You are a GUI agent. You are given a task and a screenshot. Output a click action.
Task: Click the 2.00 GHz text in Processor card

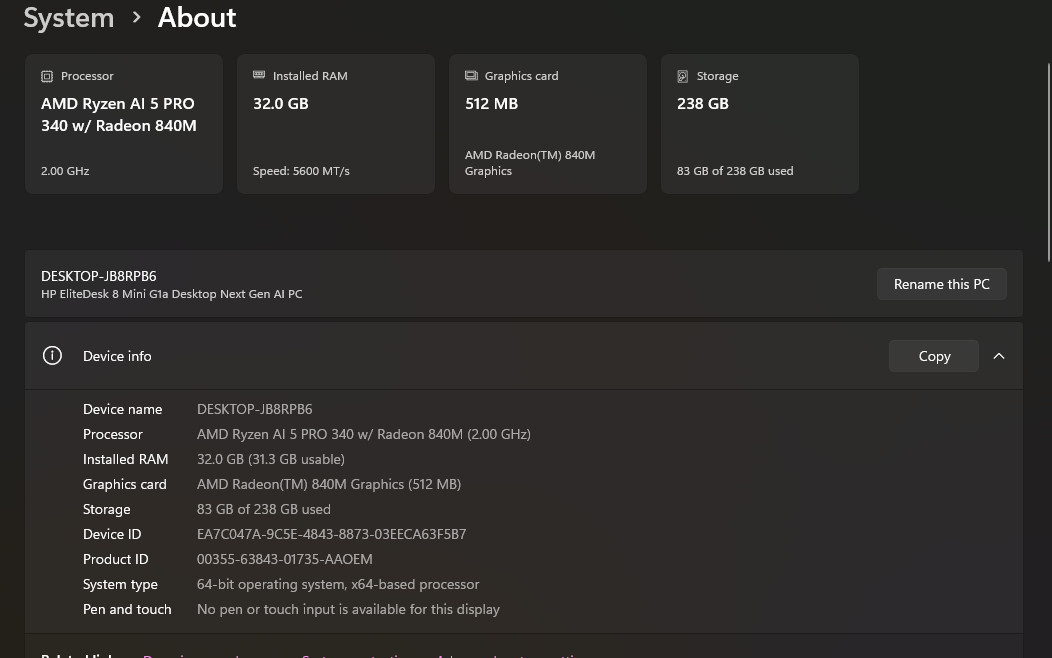point(65,171)
